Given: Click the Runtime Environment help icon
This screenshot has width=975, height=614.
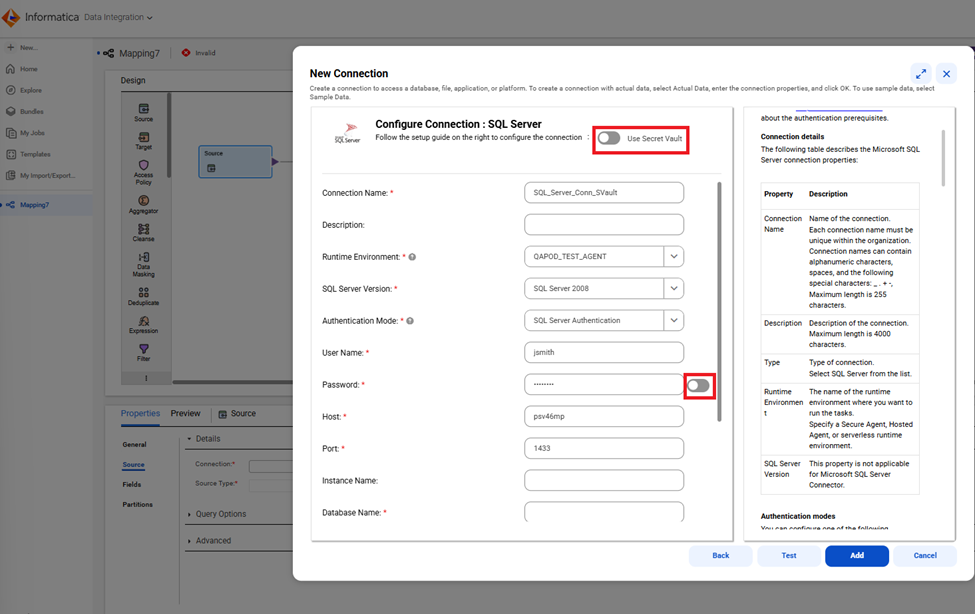Looking at the screenshot, I should (412, 257).
